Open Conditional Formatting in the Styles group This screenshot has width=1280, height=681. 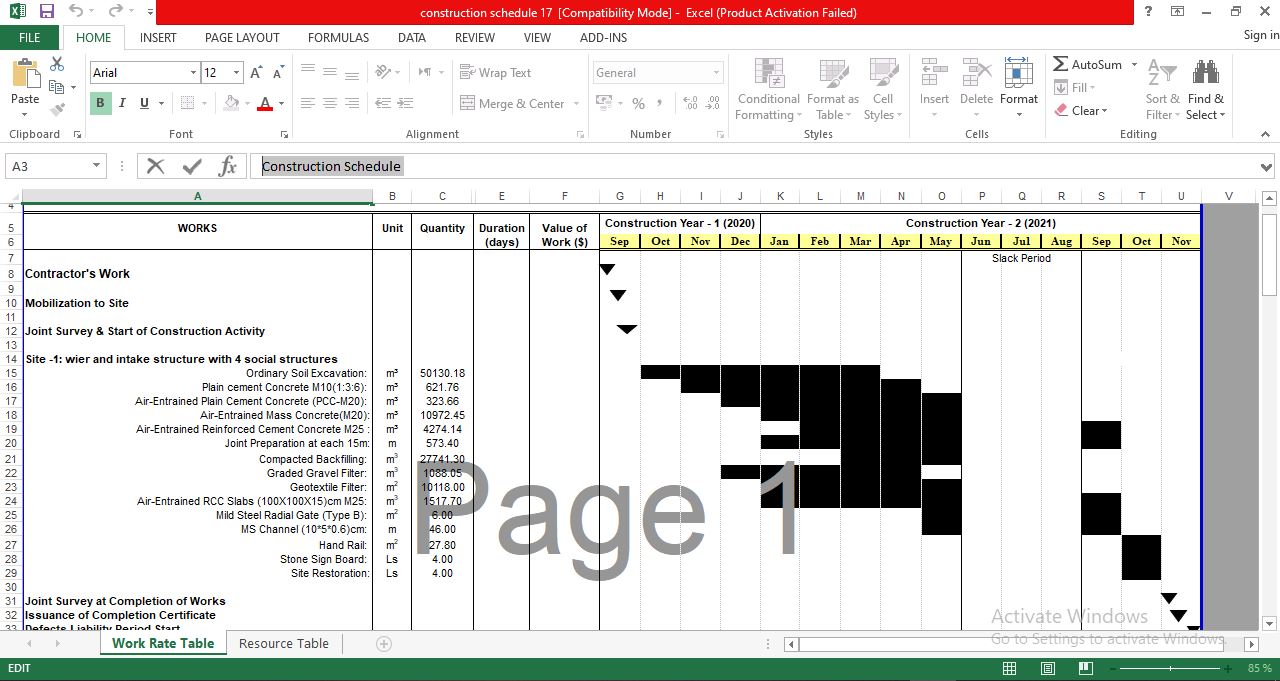[x=768, y=88]
